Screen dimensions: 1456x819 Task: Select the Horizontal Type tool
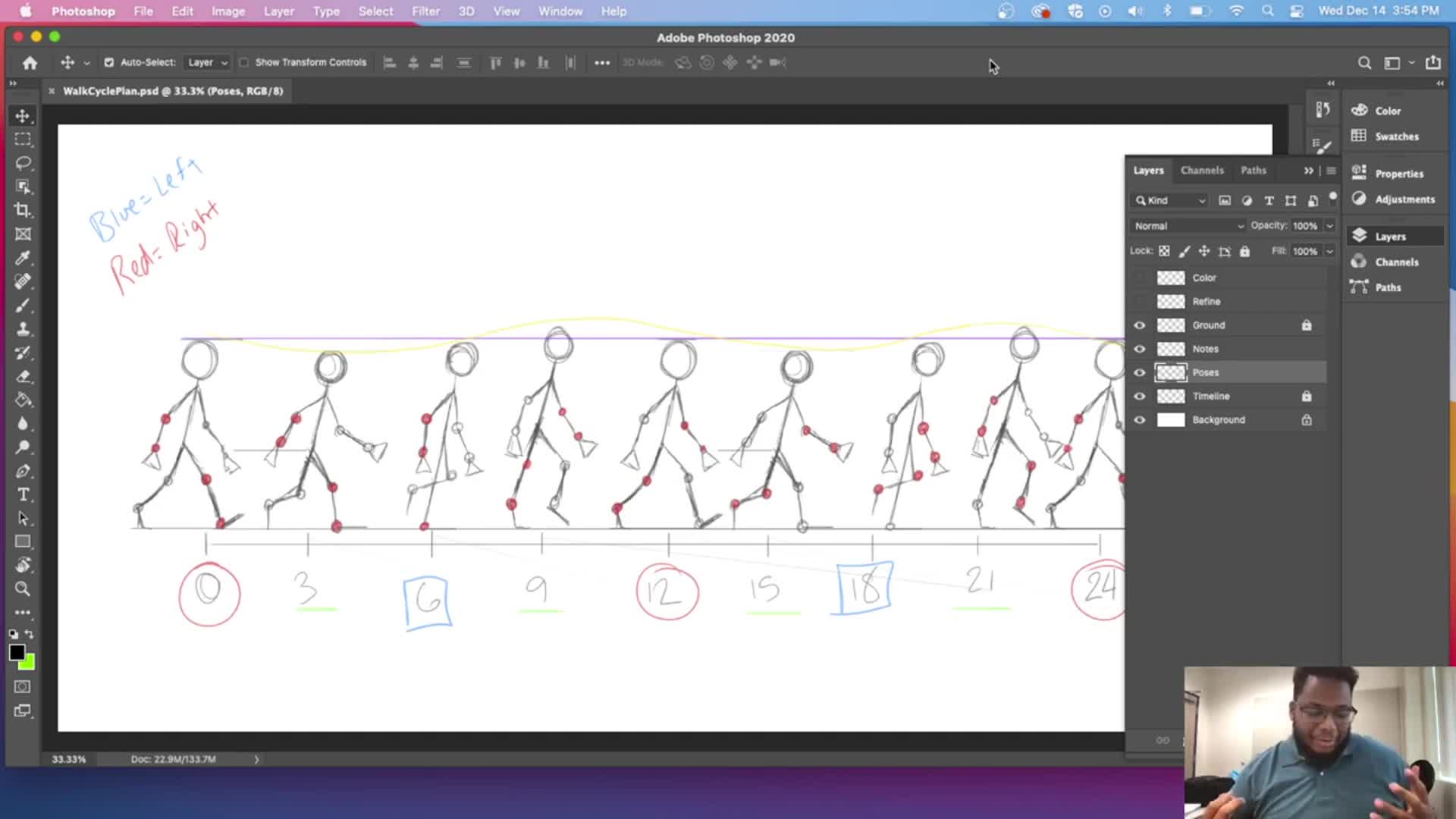23,494
